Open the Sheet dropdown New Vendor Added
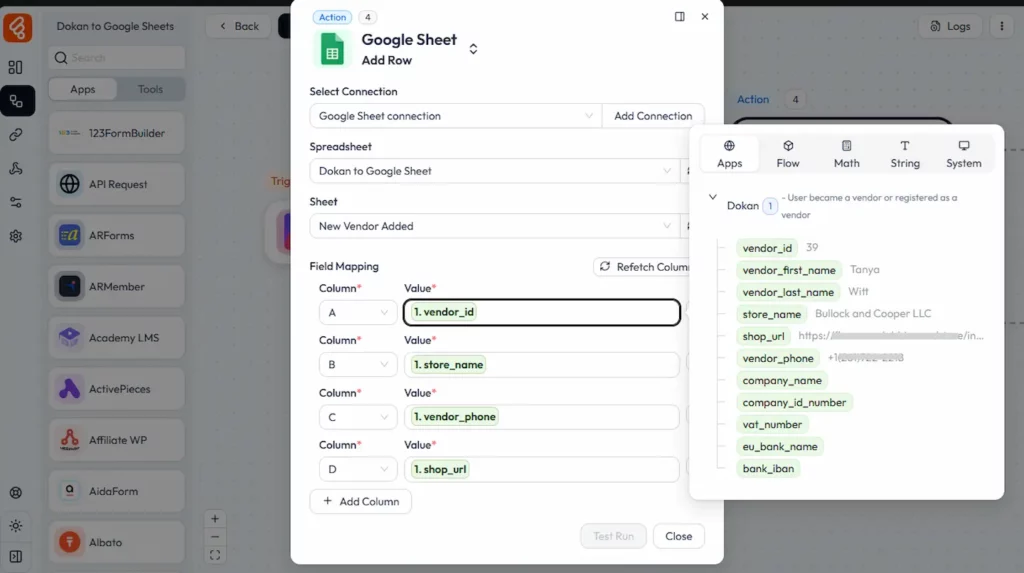 pyautogui.click(x=494, y=226)
